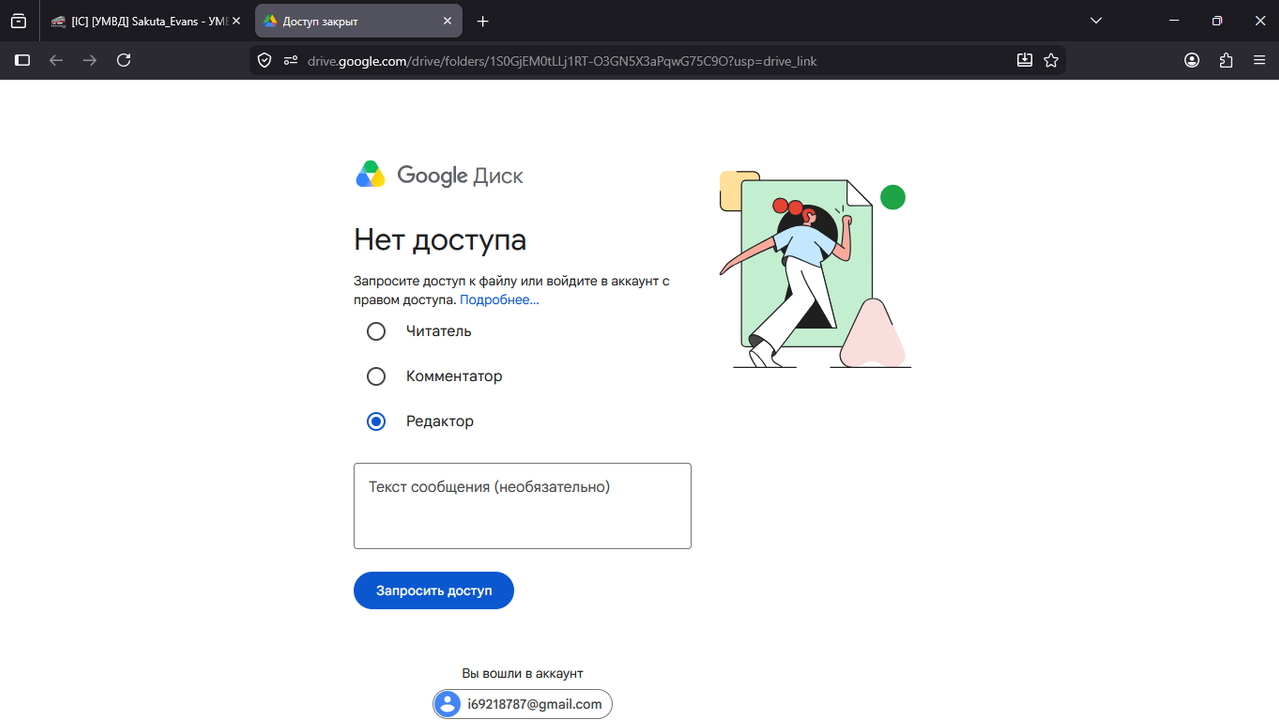Image resolution: width=1279 pixels, height=720 pixels.
Task: Open site permissions icon in address bar
Action: pyautogui.click(x=291, y=60)
